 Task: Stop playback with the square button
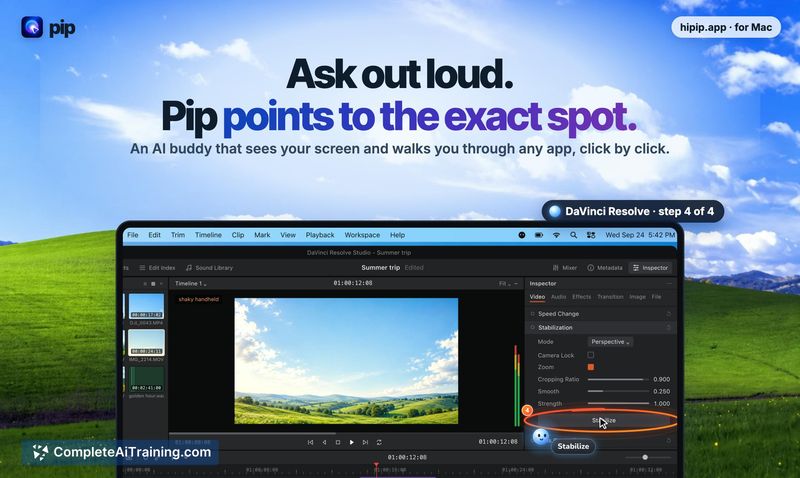[x=338, y=442]
